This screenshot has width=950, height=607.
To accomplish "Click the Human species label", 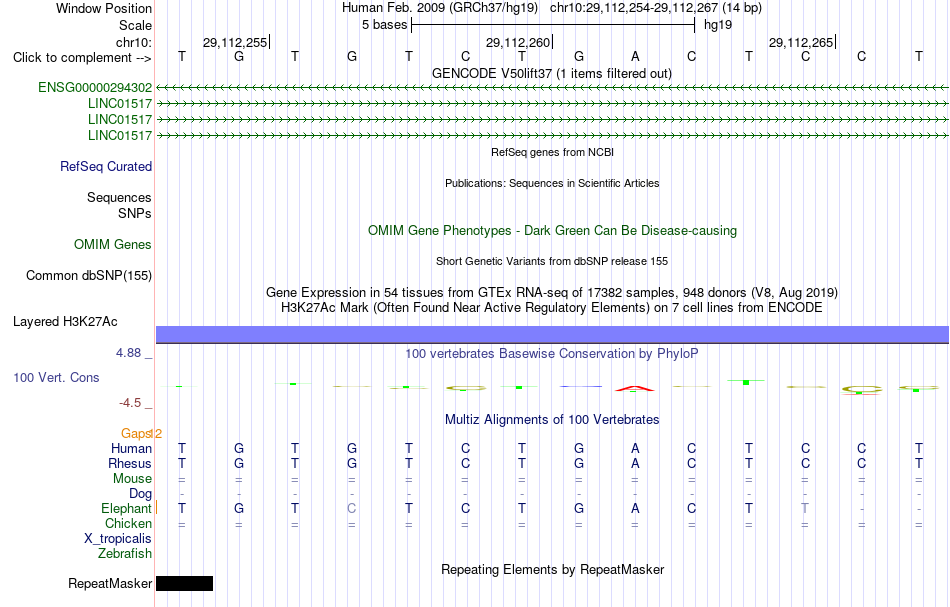I will point(131,449).
